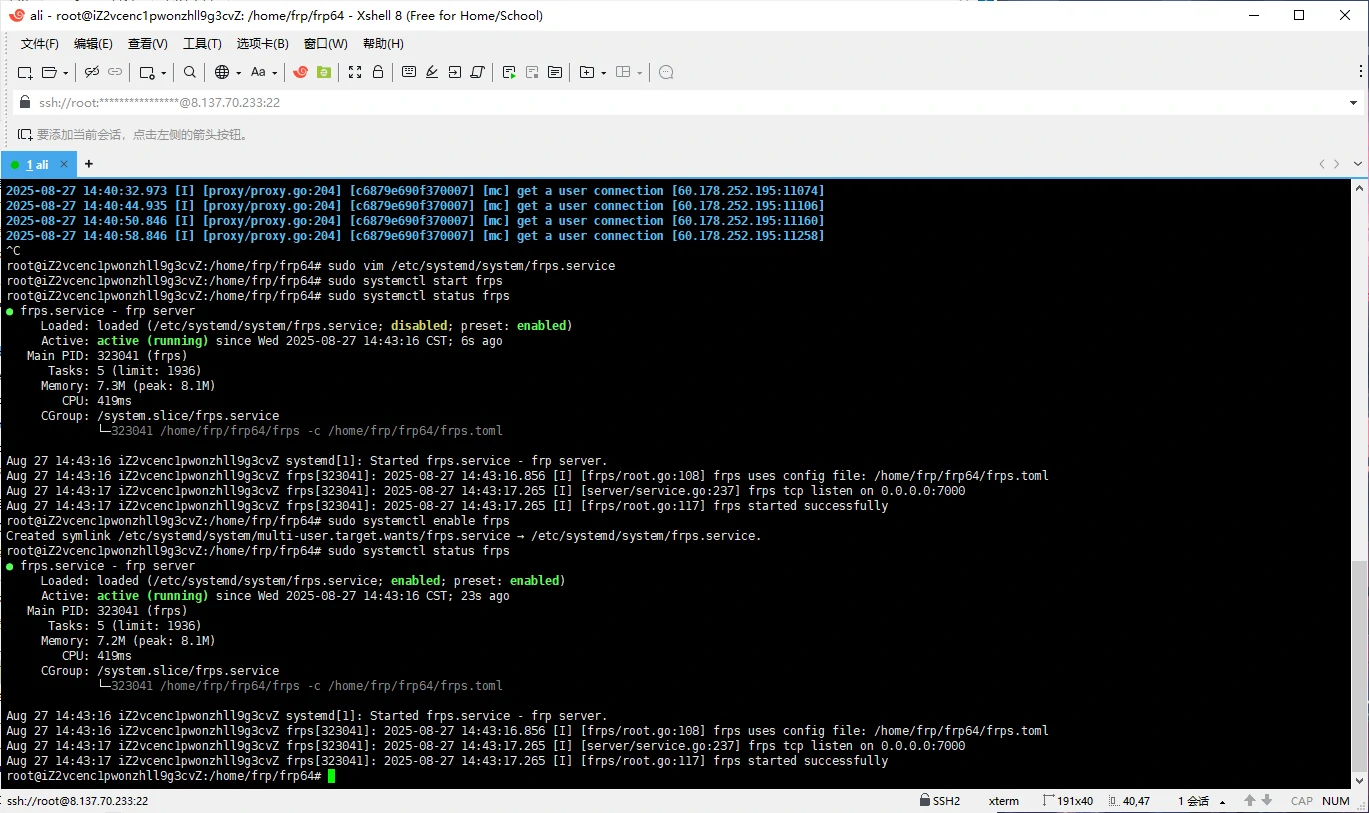
Task: Launch Xftp using the green icon
Action: tap(323, 72)
